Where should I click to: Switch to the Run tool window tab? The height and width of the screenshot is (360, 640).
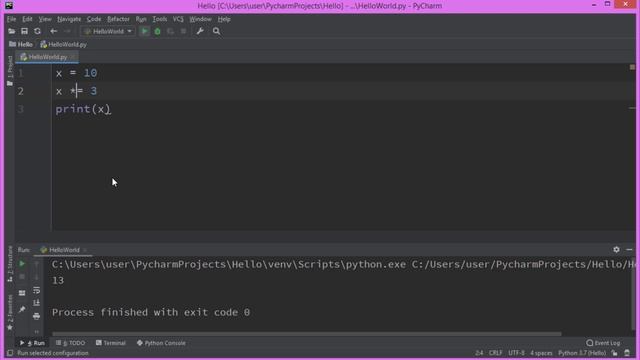(32, 343)
